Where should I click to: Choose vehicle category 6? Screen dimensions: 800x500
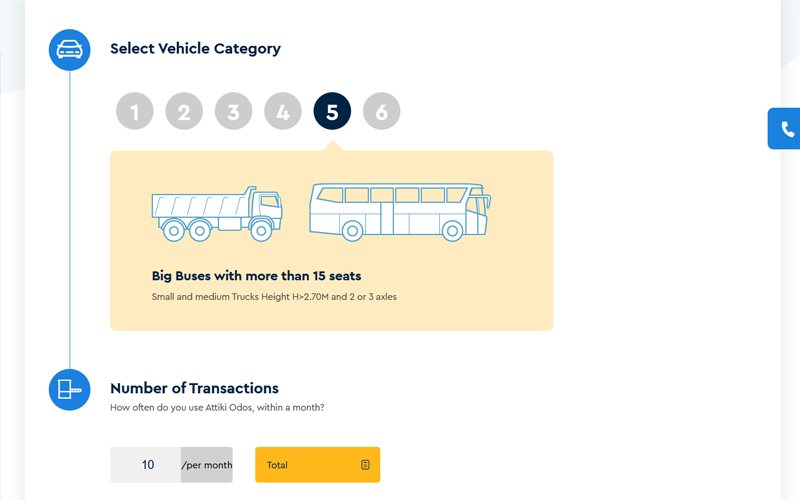381,112
